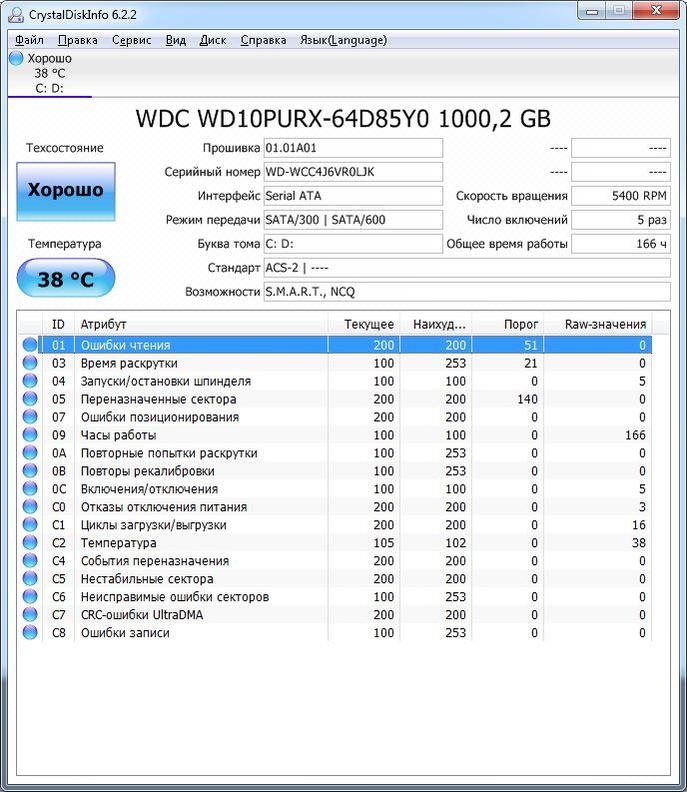Click status circle of Ошибки записи row
This screenshot has width=687, height=792.
30,632
